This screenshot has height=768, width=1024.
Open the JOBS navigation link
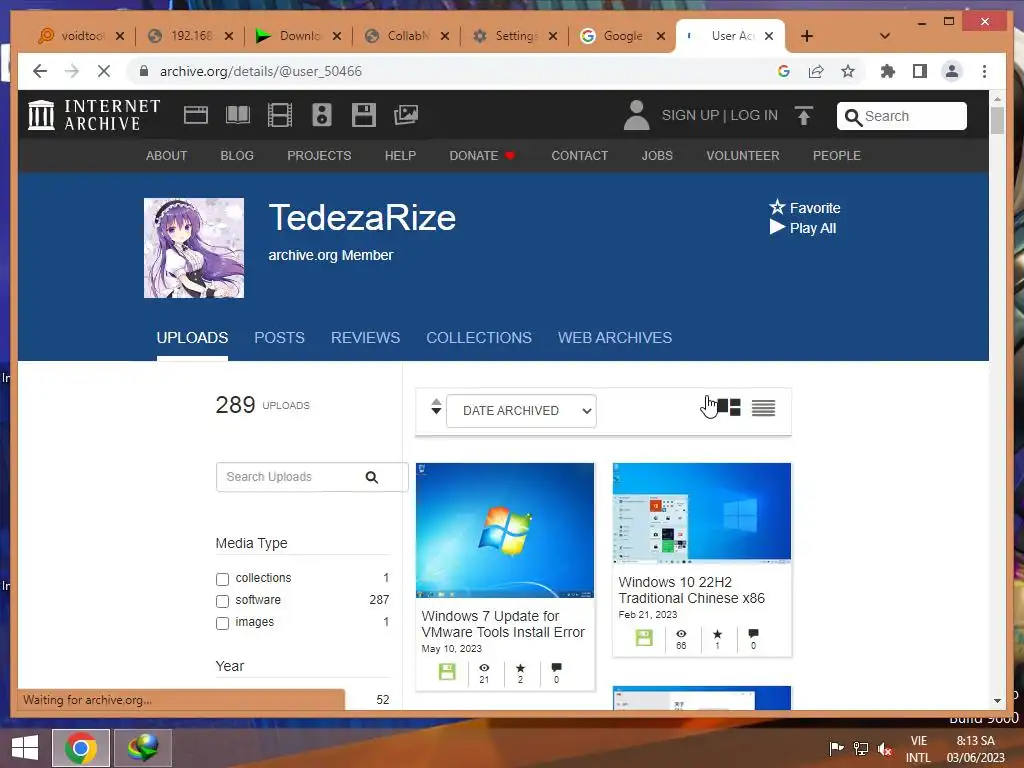(x=657, y=155)
